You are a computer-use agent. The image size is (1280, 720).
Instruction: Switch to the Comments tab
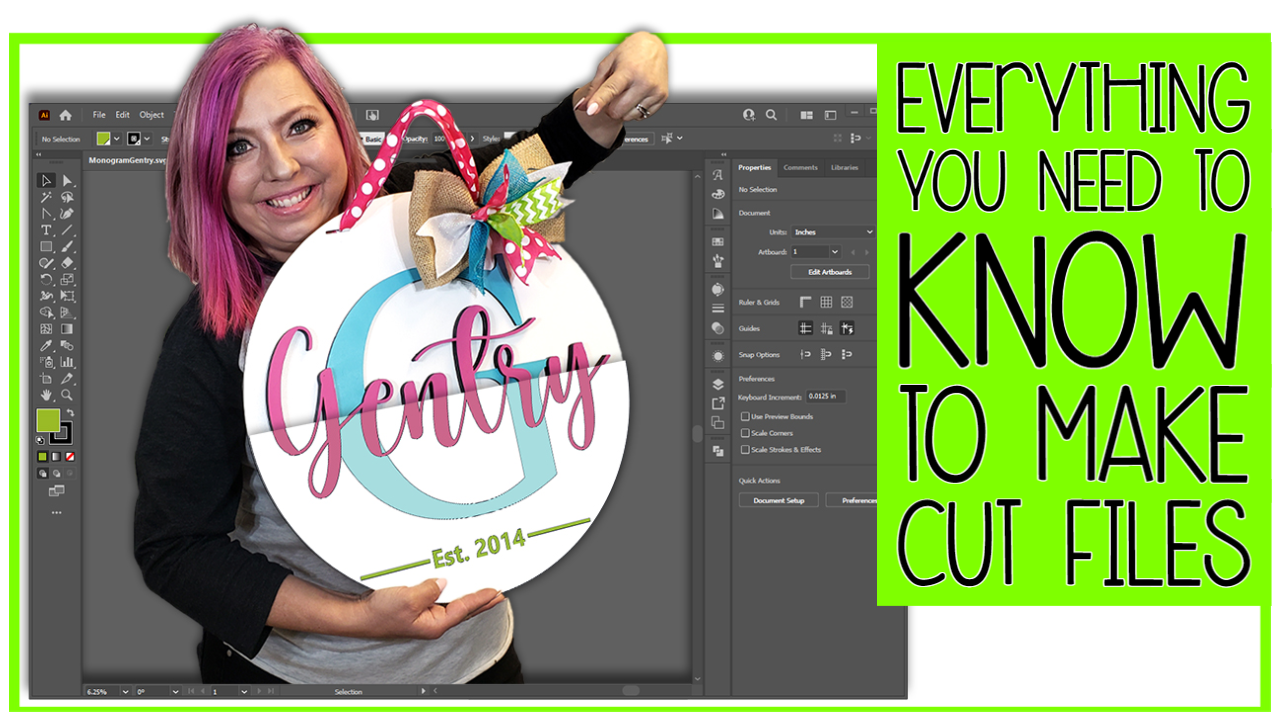coord(801,168)
